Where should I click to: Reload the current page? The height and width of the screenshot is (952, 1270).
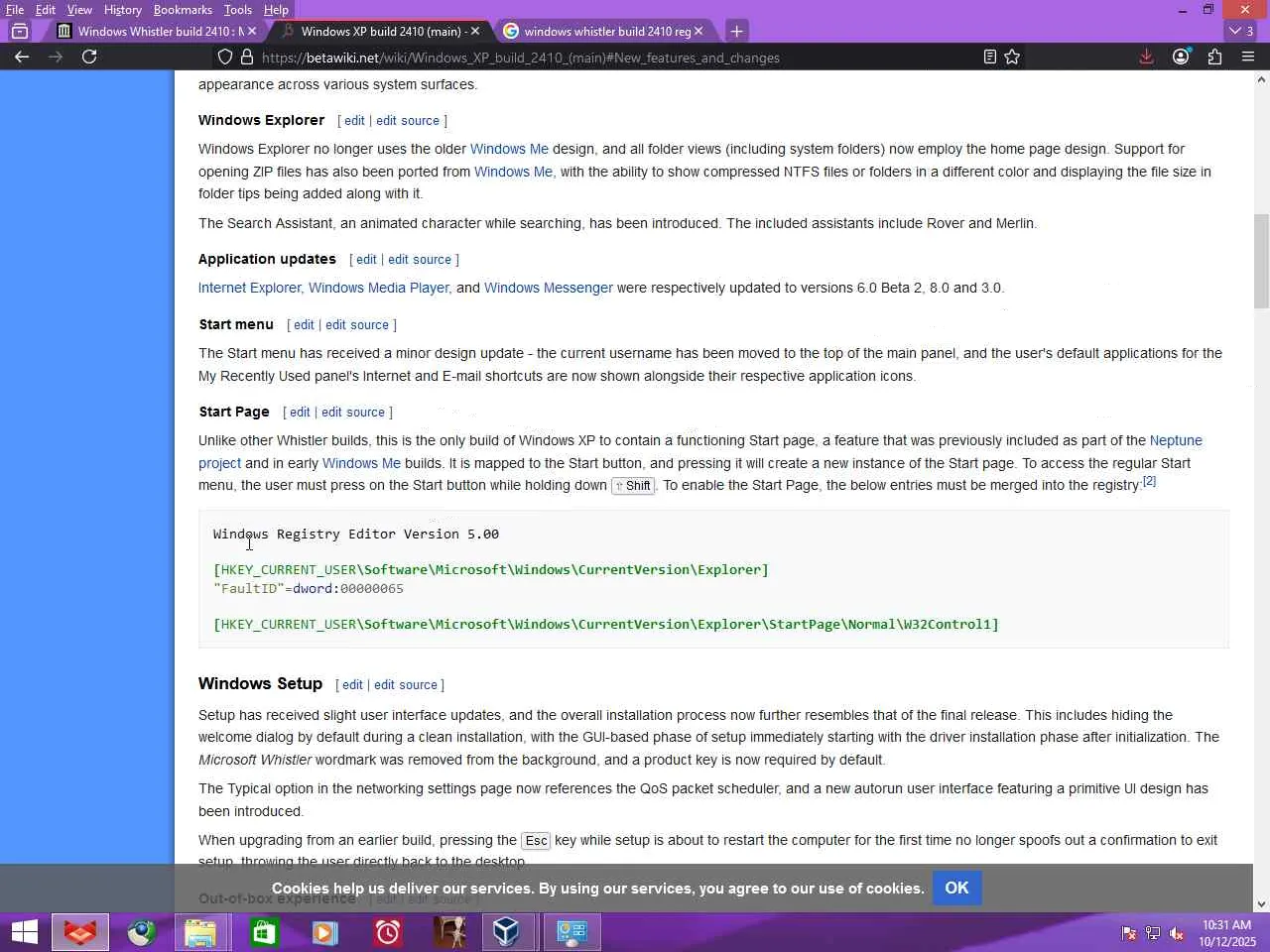(89, 57)
